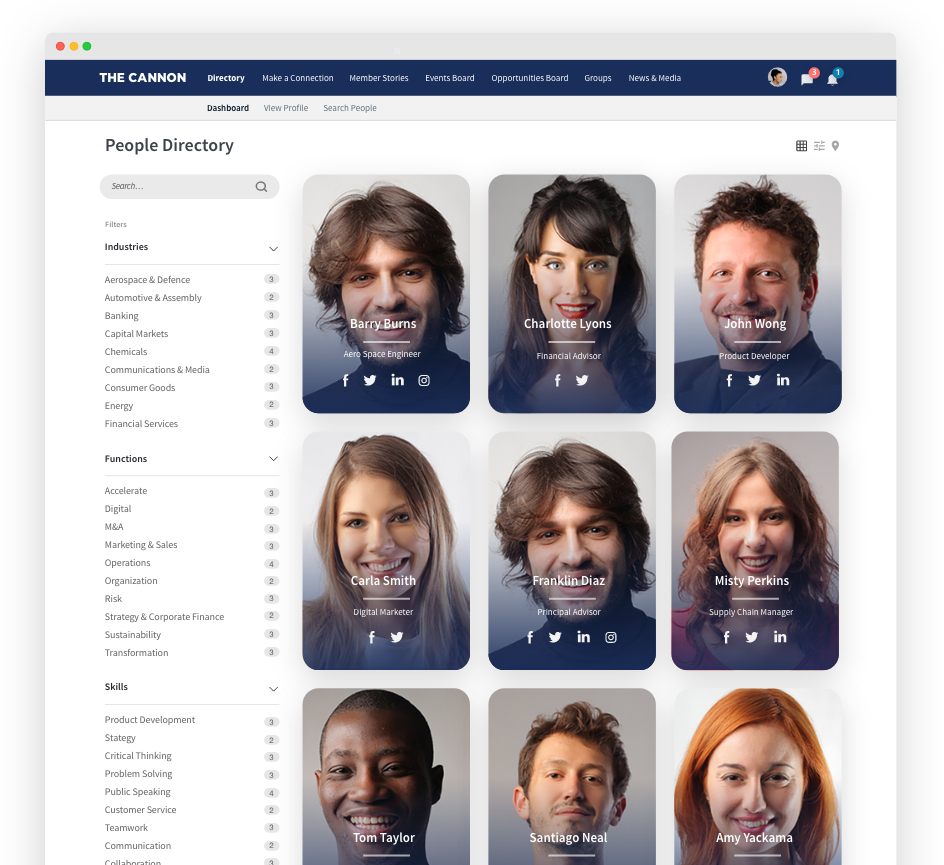
Task: Open Carla Smith's Twitter icon
Action: pyautogui.click(x=396, y=637)
